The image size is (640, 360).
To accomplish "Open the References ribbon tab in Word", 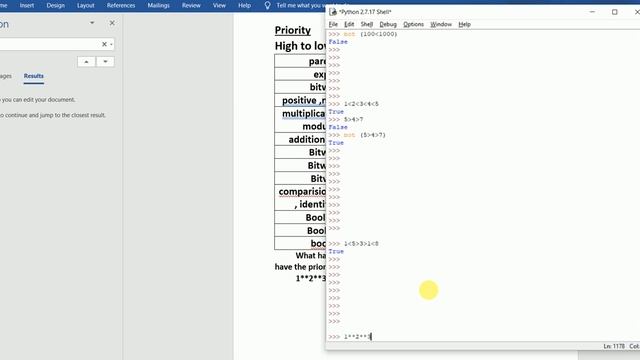I will (121, 5).
